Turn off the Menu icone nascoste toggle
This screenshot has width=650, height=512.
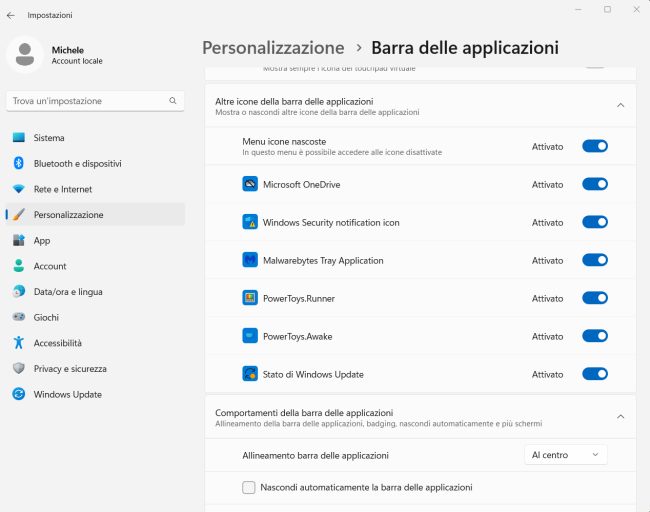[x=595, y=146]
